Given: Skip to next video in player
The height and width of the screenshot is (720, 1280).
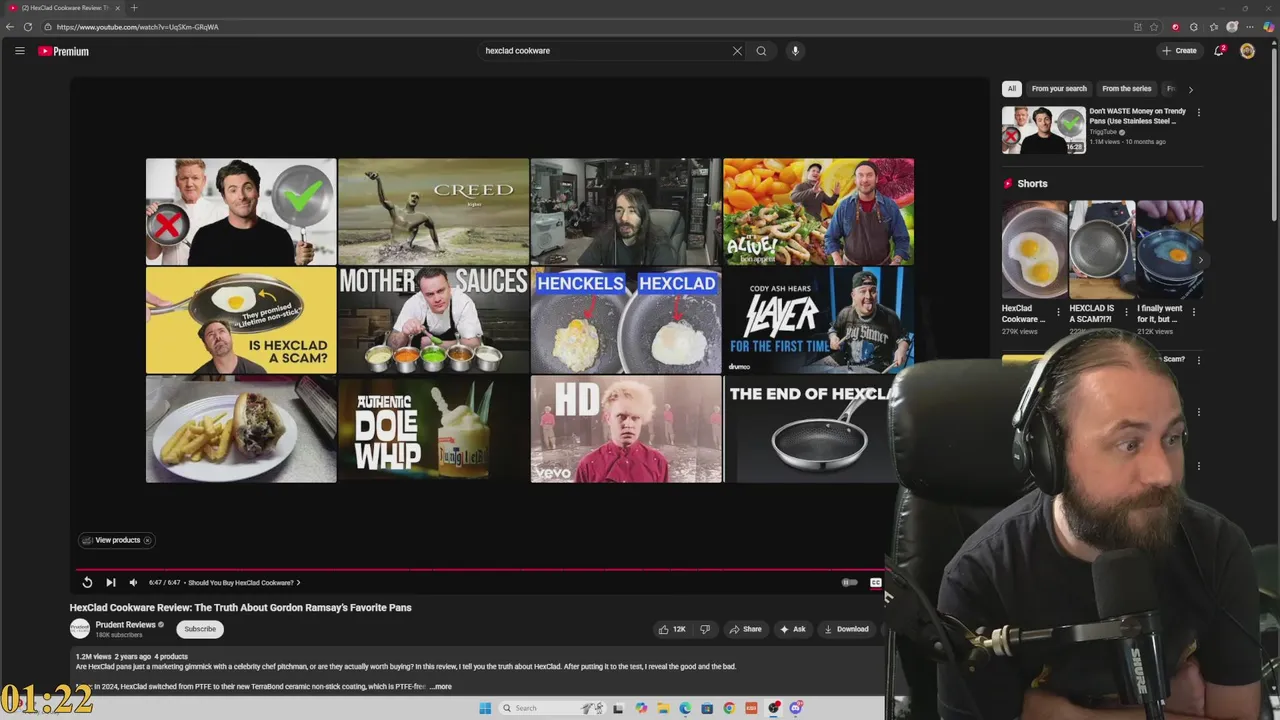Looking at the screenshot, I should [110, 582].
